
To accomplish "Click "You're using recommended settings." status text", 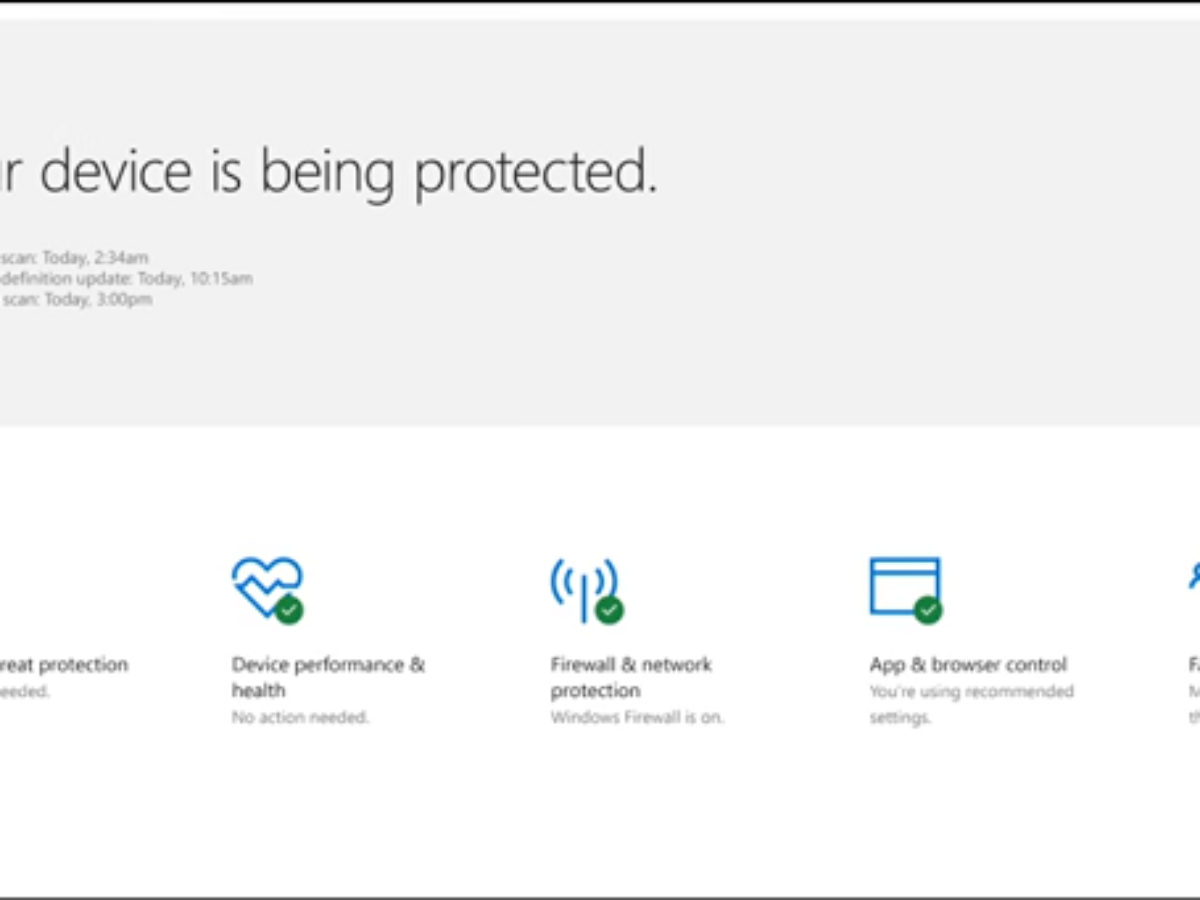I will [971, 704].
